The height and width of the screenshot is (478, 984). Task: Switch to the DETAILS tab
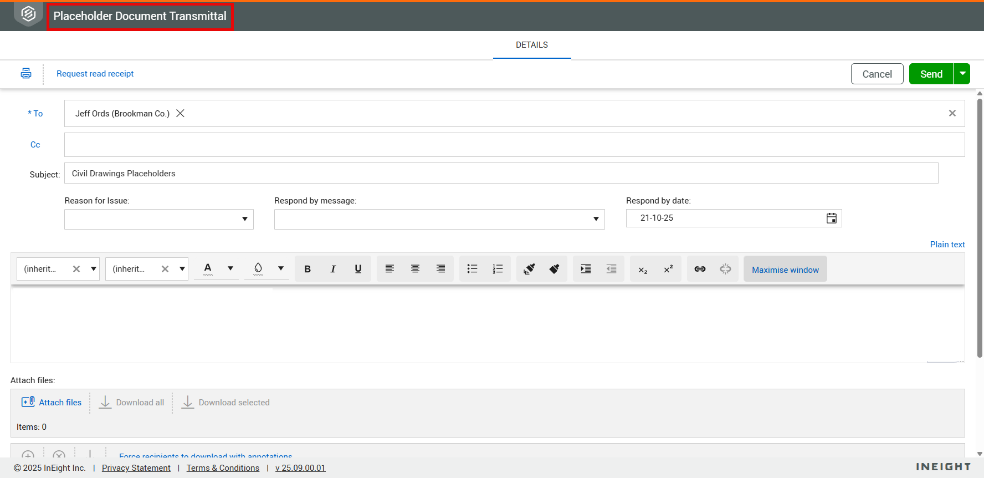pos(532,45)
